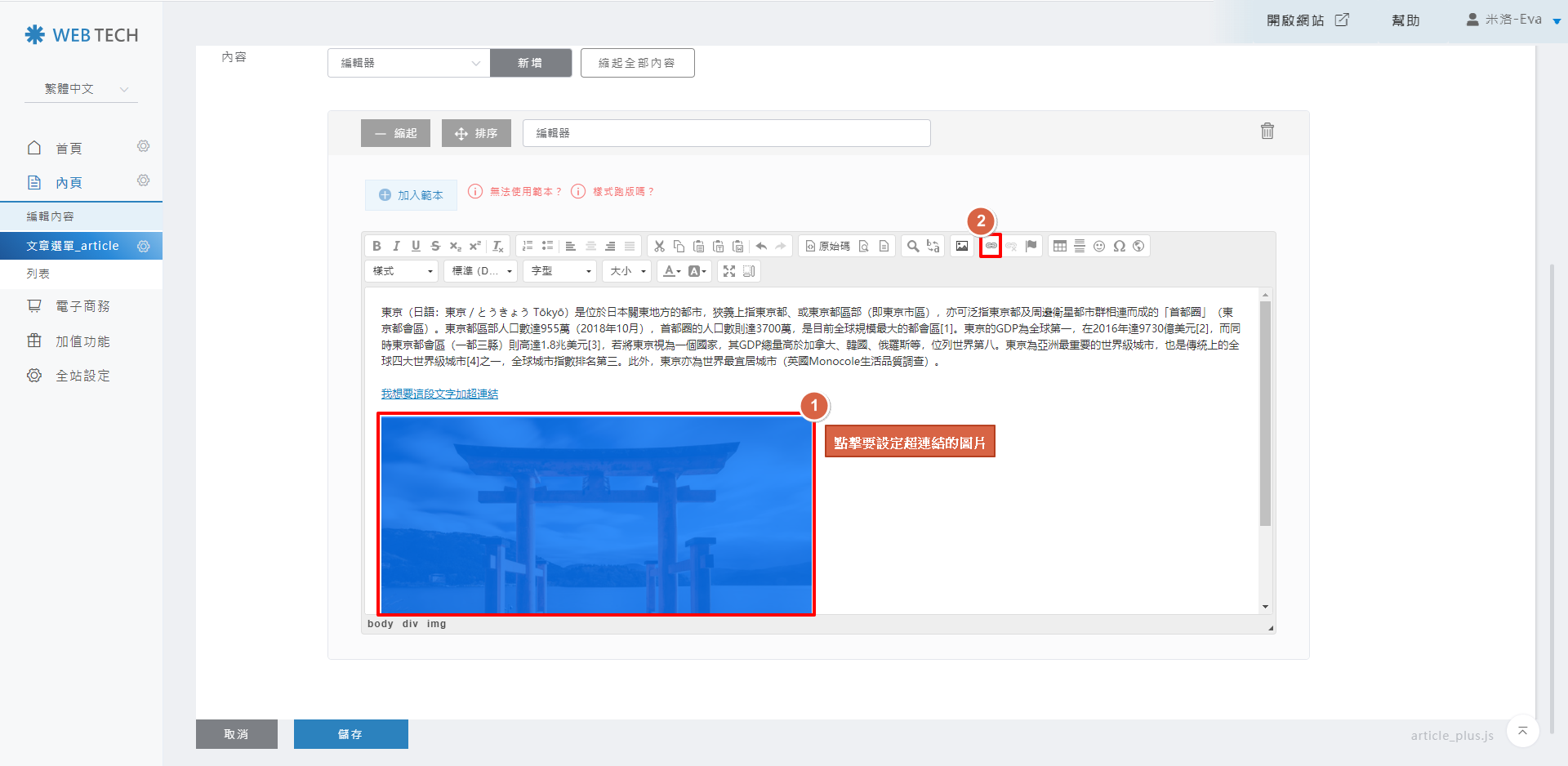Toggle italic formatting
Screen dimensions: 1568x766
coord(396,246)
